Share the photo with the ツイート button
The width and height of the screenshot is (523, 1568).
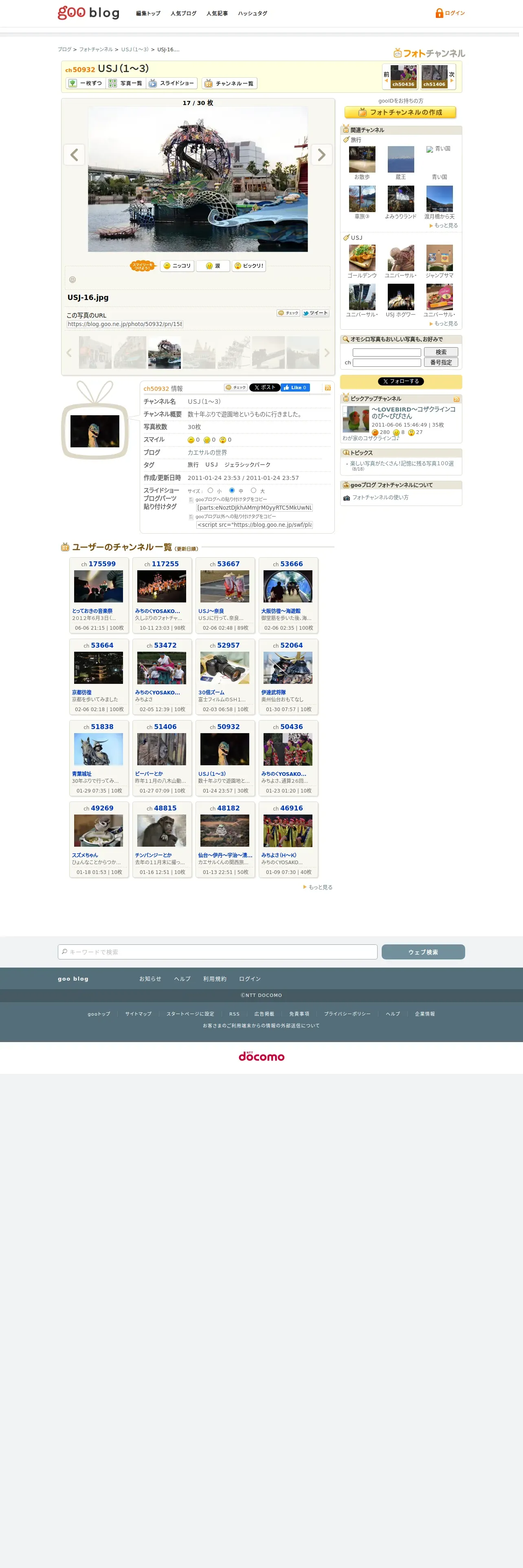pyautogui.click(x=315, y=313)
